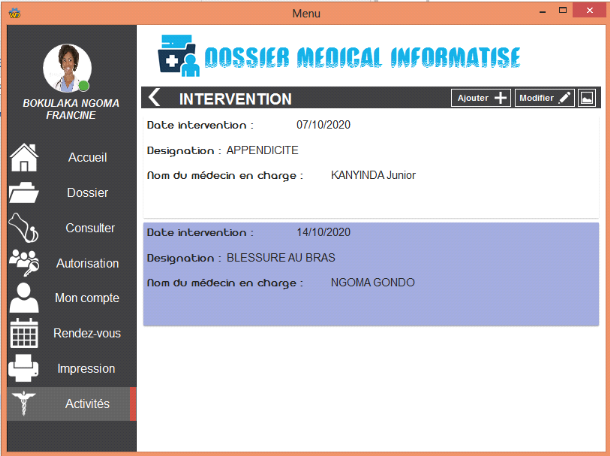Click the doctor profile photo
The width and height of the screenshot is (610, 456).
67,68
